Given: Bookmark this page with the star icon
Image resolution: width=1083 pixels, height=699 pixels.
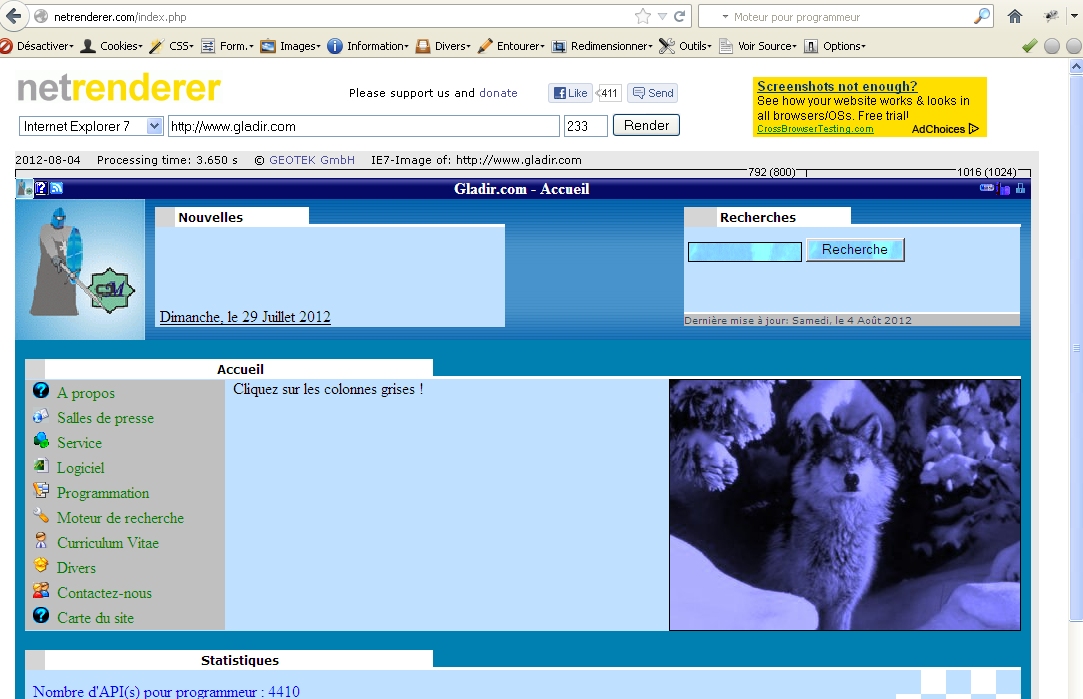Looking at the screenshot, I should (x=642, y=16).
